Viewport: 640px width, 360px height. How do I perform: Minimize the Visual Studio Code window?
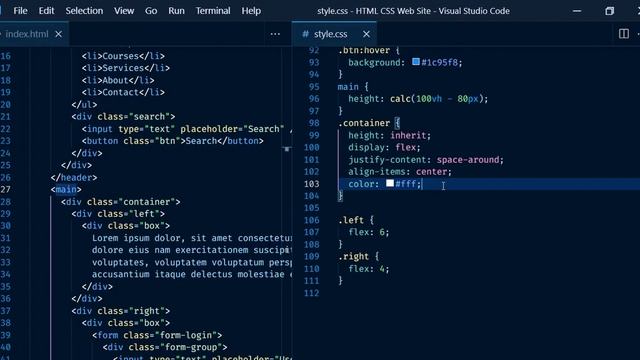(x=577, y=11)
